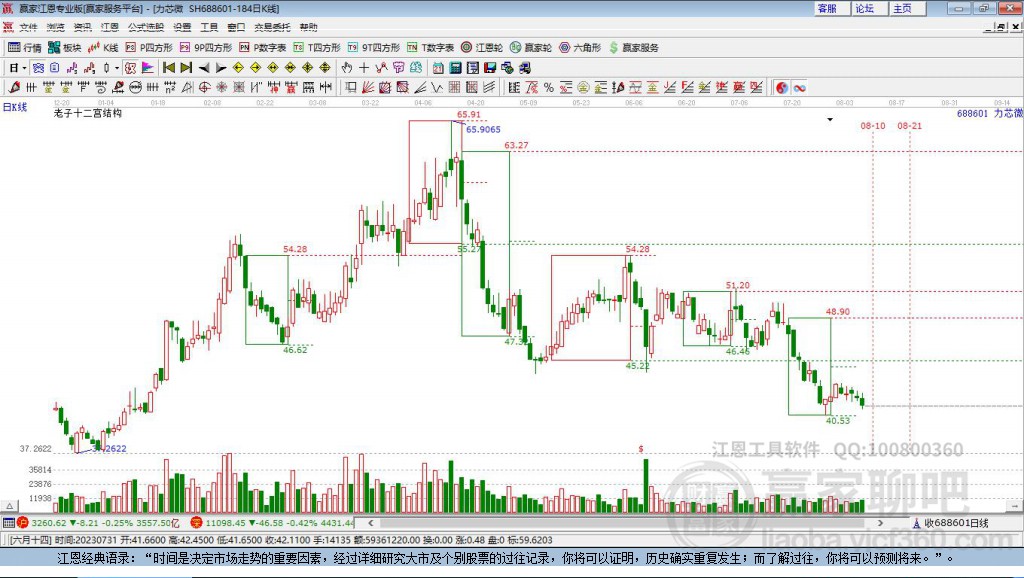The width and height of the screenshot is (1024, 578).
Task: Select the 收688601日线 tab at bottom
Action: click(950, 522)
